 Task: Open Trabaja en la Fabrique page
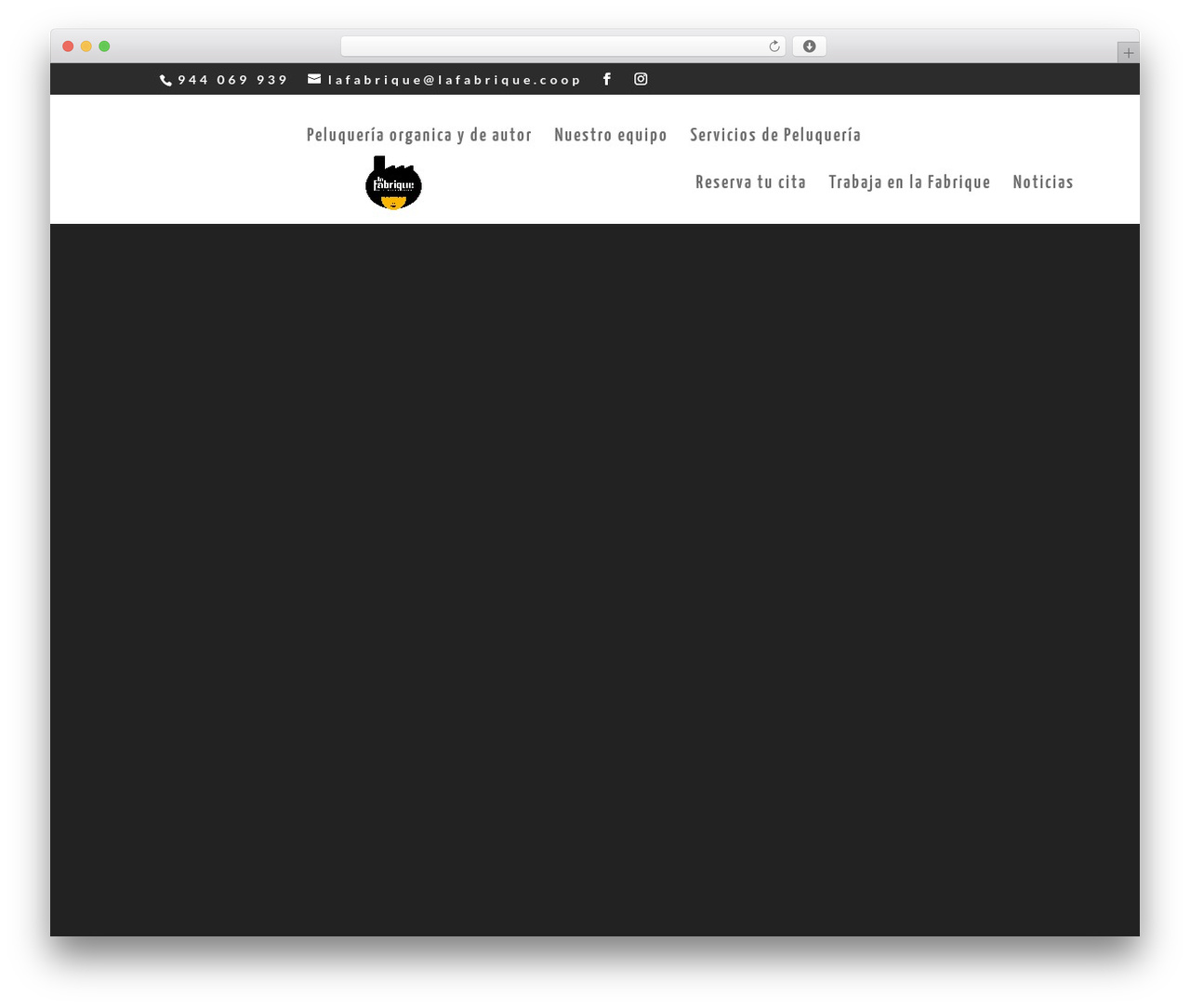(909, 182)
